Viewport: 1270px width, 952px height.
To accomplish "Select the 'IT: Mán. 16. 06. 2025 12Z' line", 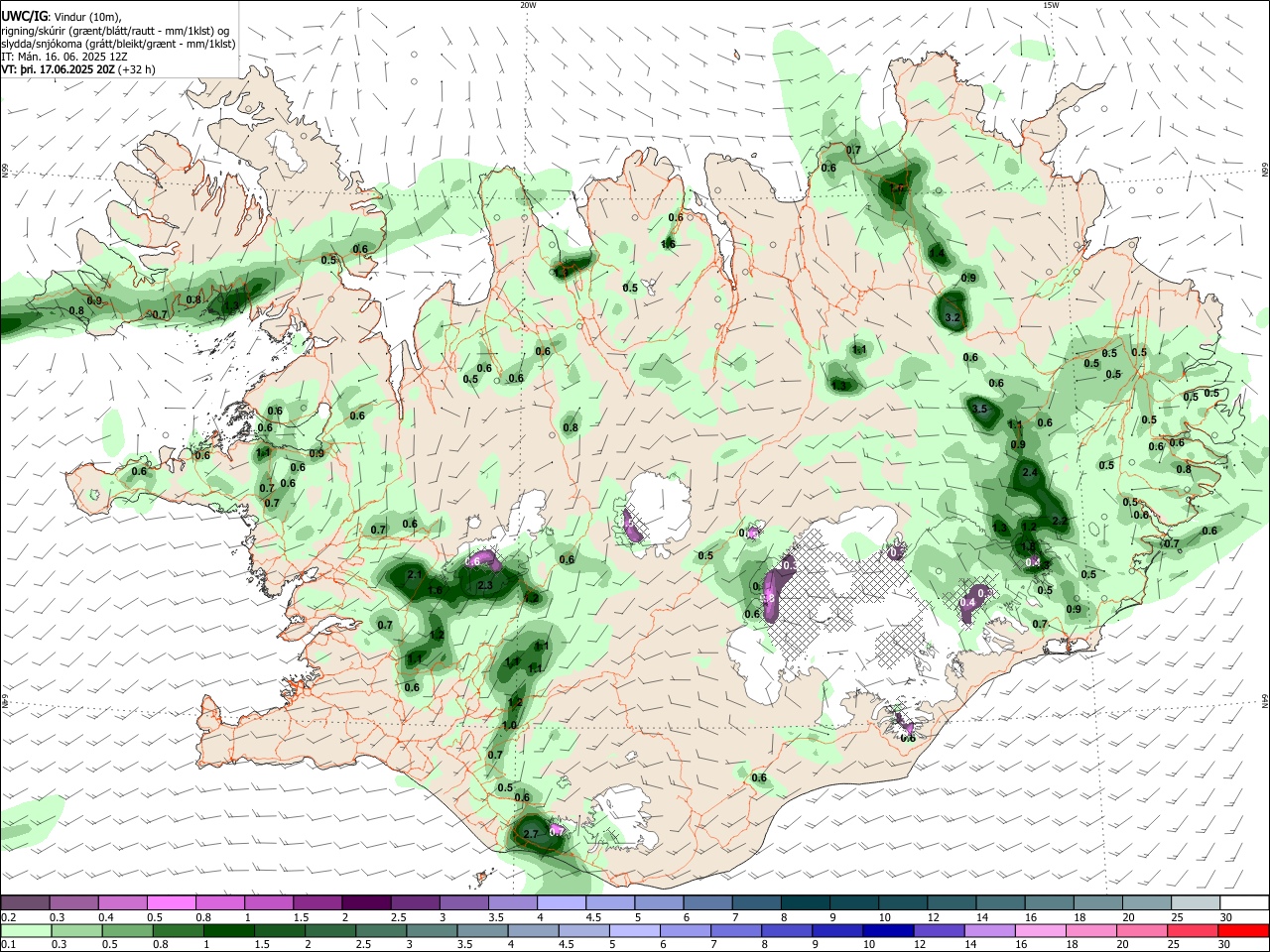I will (64, 57).
